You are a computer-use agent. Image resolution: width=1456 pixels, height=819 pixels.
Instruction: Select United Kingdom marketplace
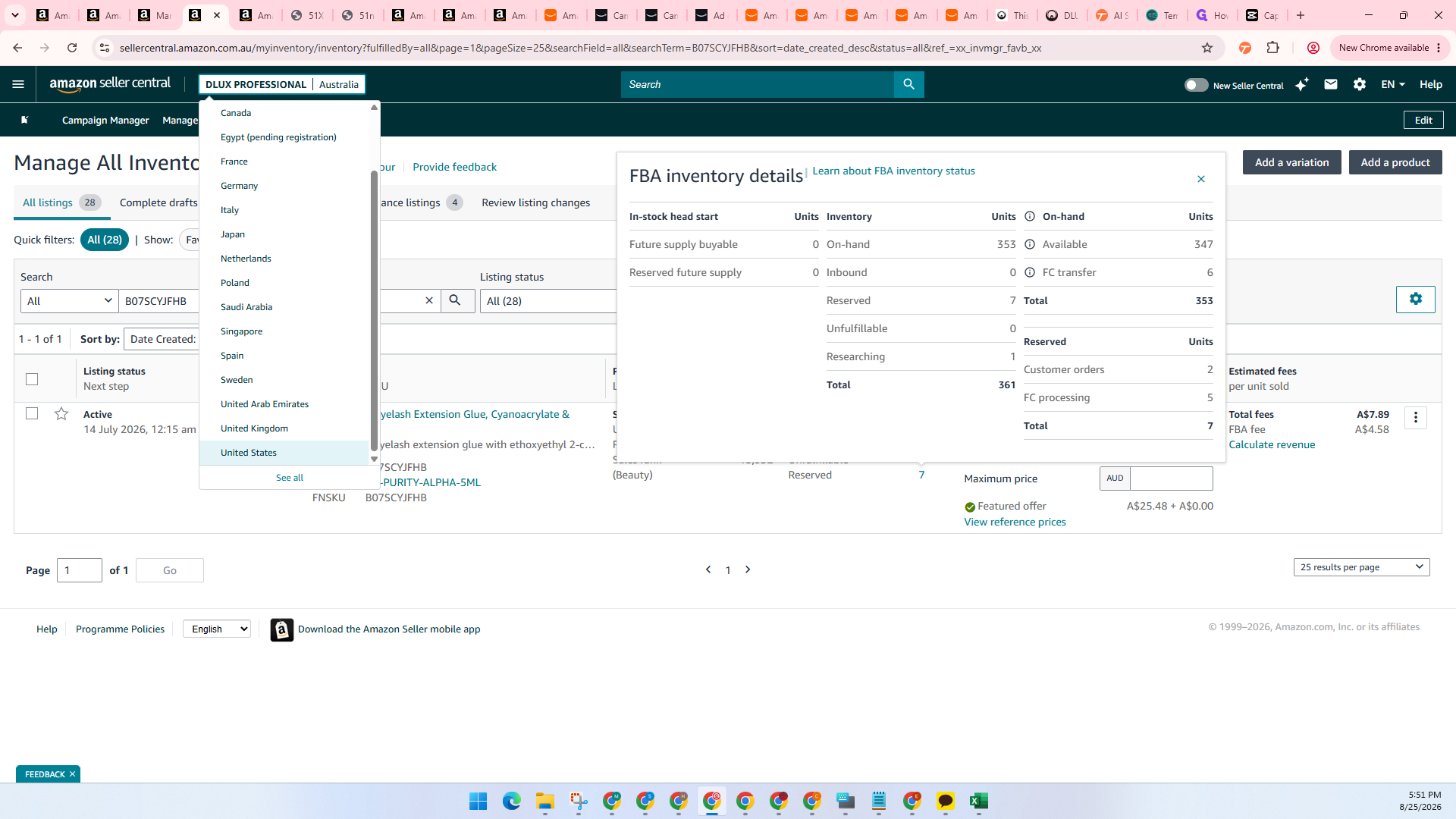coord(284,428)
